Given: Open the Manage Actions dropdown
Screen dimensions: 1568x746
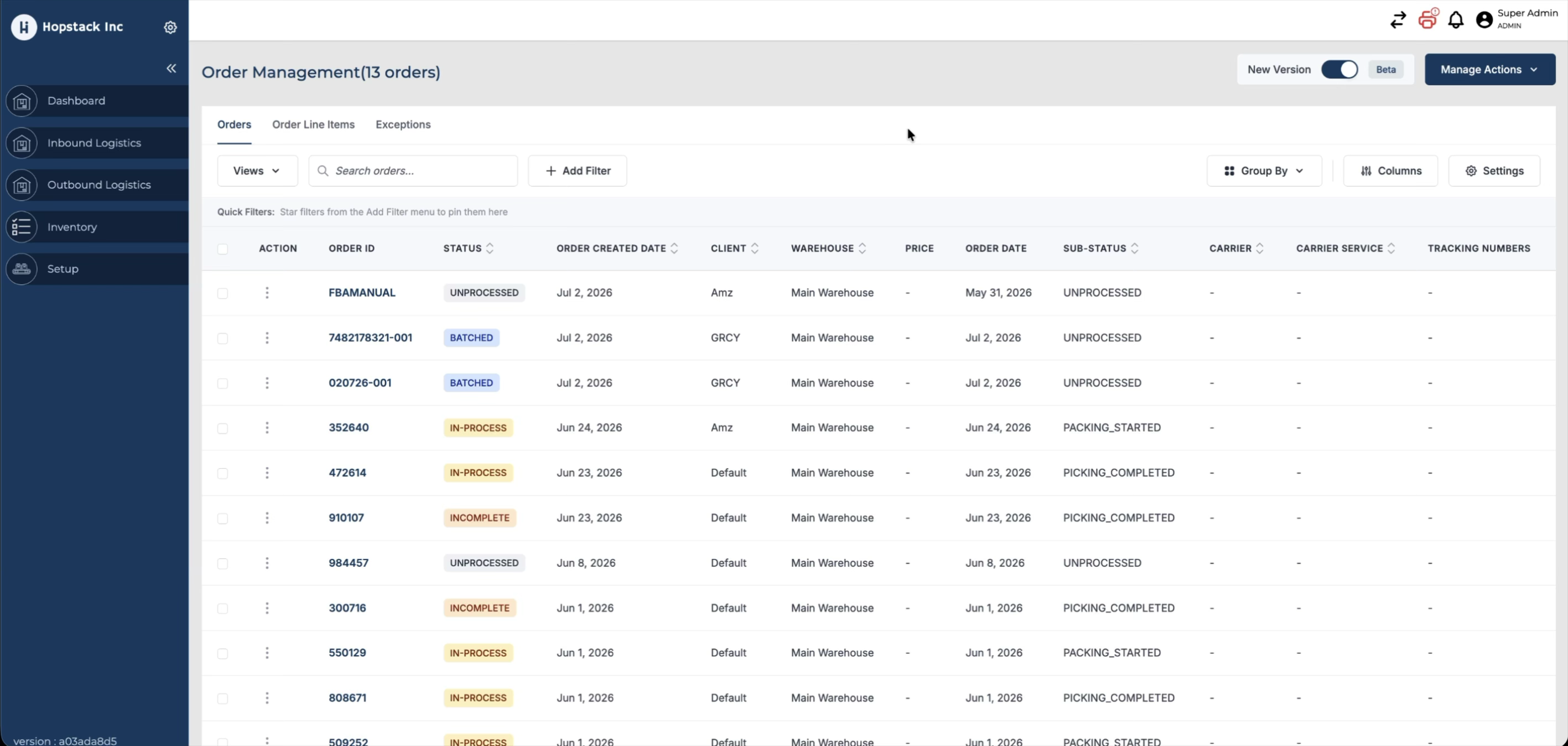Looking at the screenshot, I should pos(1490,69).
